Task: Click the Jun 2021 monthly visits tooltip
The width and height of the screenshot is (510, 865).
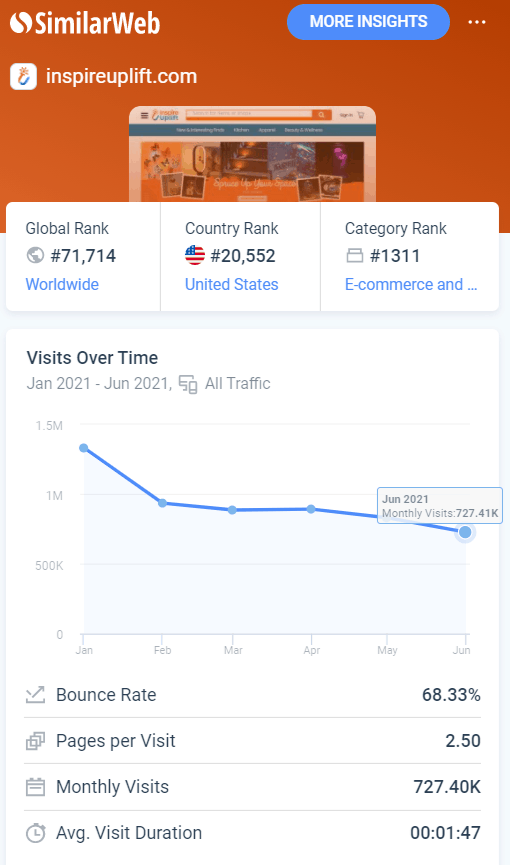Action: tap(440, 506)
